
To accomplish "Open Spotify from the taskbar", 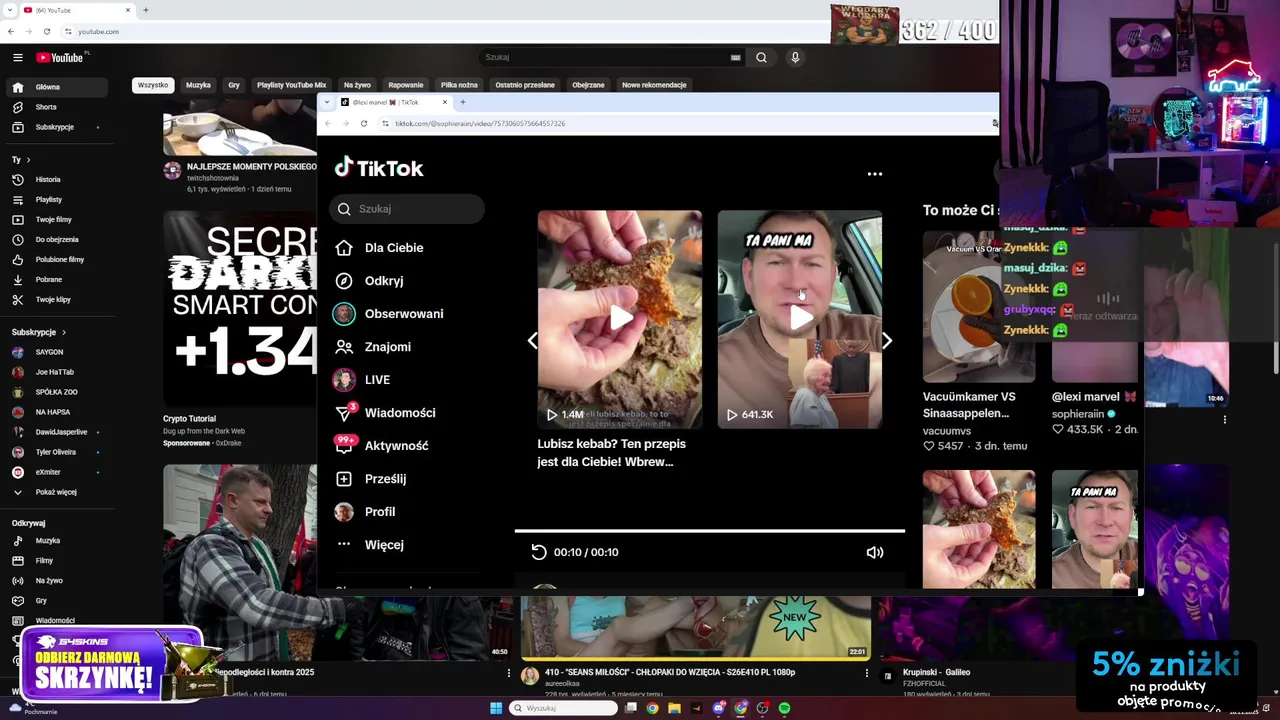I will (785, 708).
